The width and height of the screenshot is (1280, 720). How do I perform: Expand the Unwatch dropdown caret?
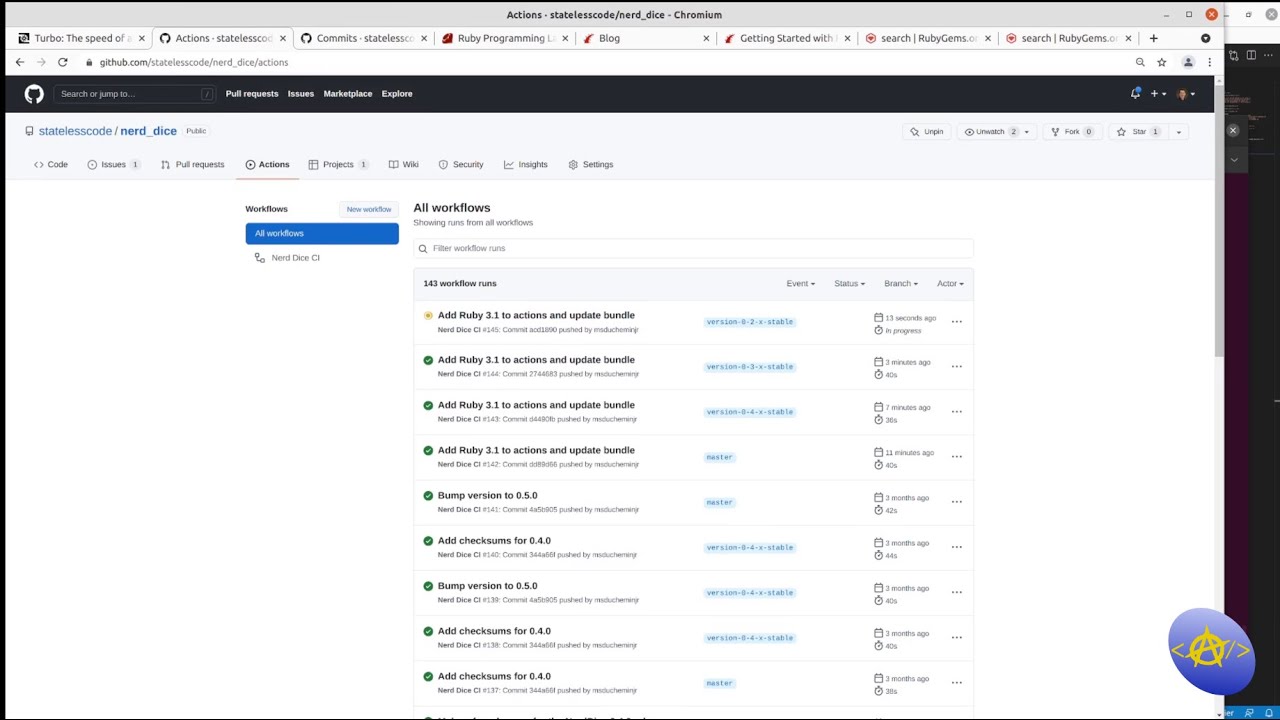(1026, 132)
